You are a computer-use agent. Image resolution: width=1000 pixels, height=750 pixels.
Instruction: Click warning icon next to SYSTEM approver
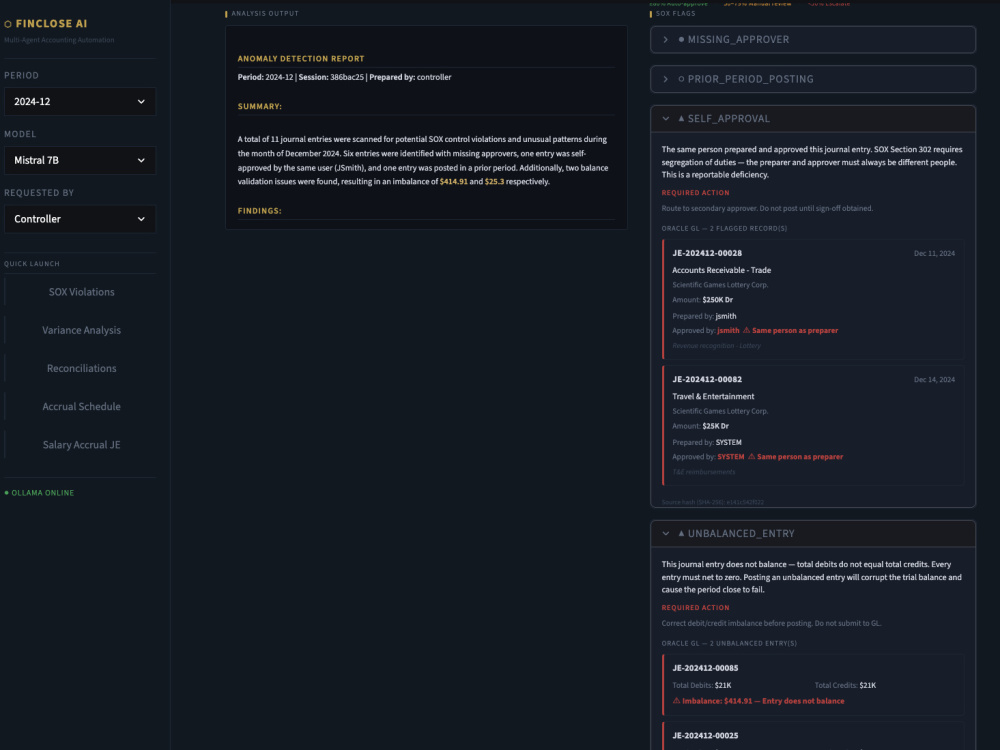tap(751, 457)
